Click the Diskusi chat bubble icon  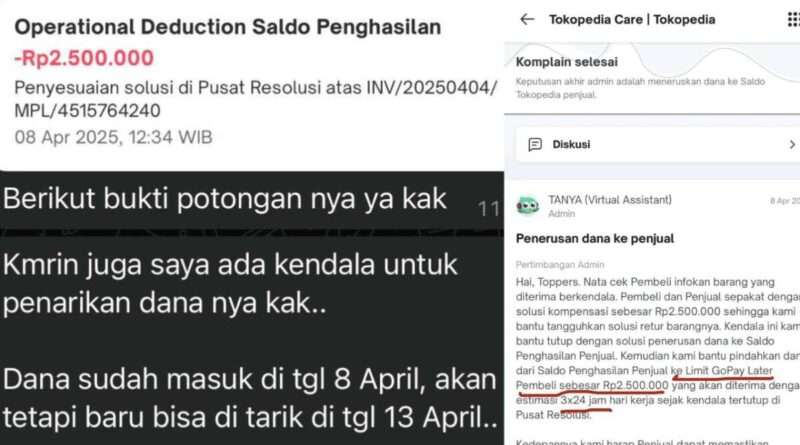[x=535, y=144]
